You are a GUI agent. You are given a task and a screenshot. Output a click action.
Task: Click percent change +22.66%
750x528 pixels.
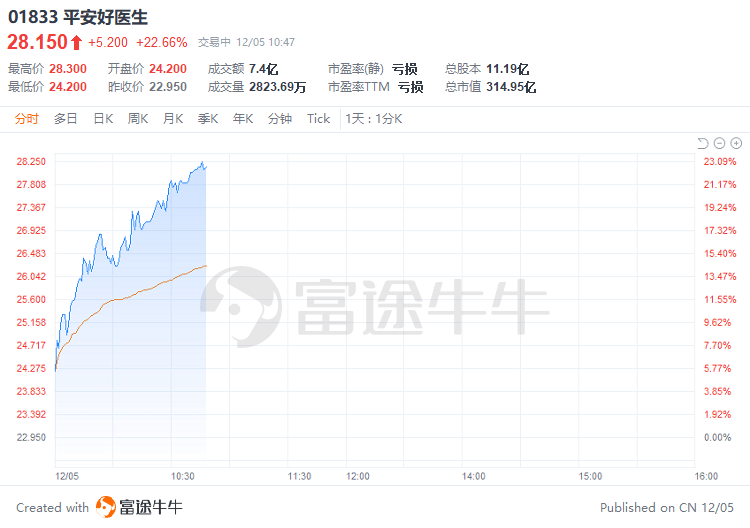(x=162, y=43)
